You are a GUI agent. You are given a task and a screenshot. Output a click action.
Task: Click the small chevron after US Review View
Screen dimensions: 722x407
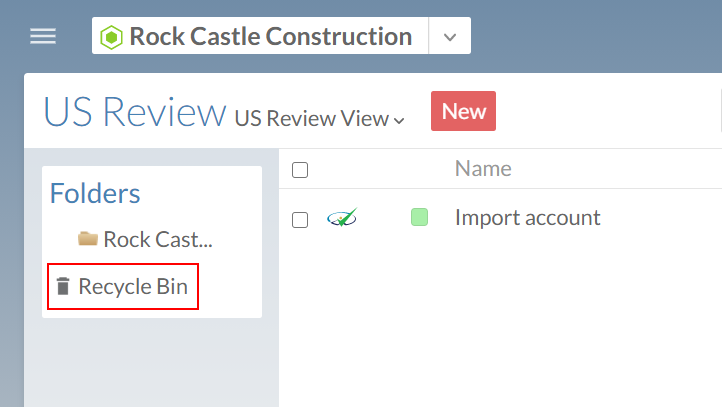click(x=400, y=121)
